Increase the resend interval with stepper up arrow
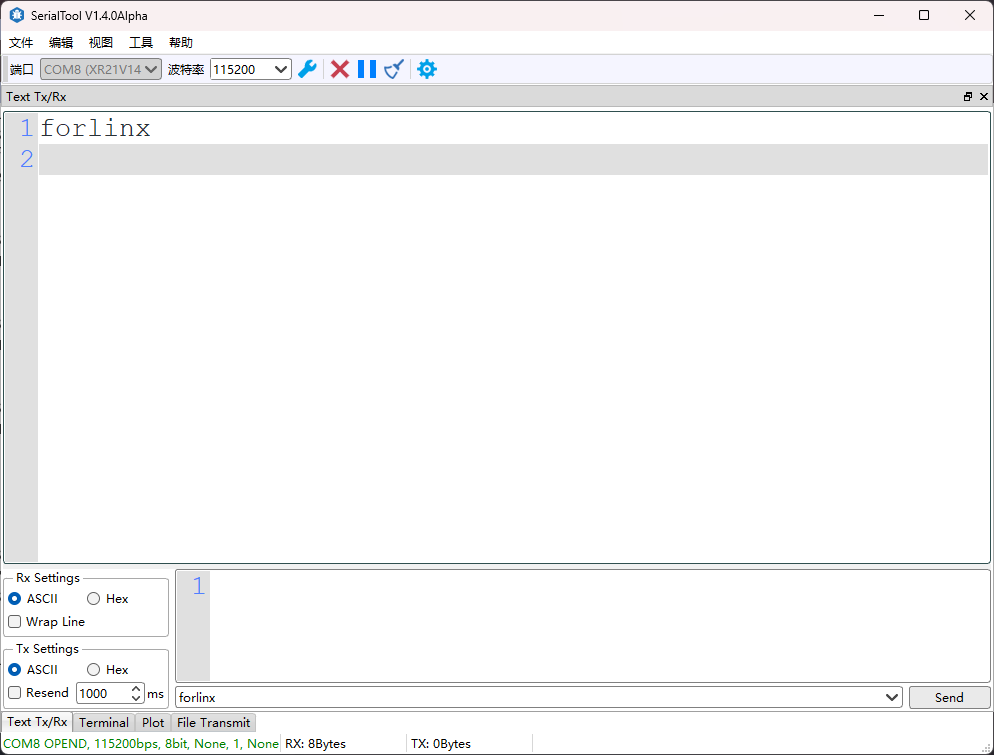 click(x=137, y=689)
